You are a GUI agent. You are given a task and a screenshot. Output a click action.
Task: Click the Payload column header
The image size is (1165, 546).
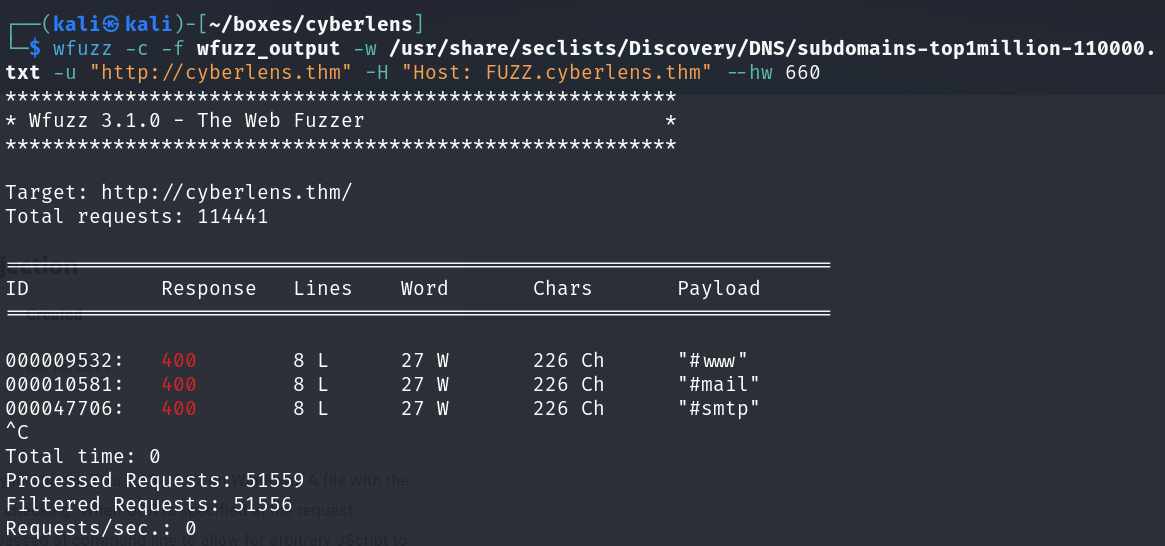click(719, 289)
